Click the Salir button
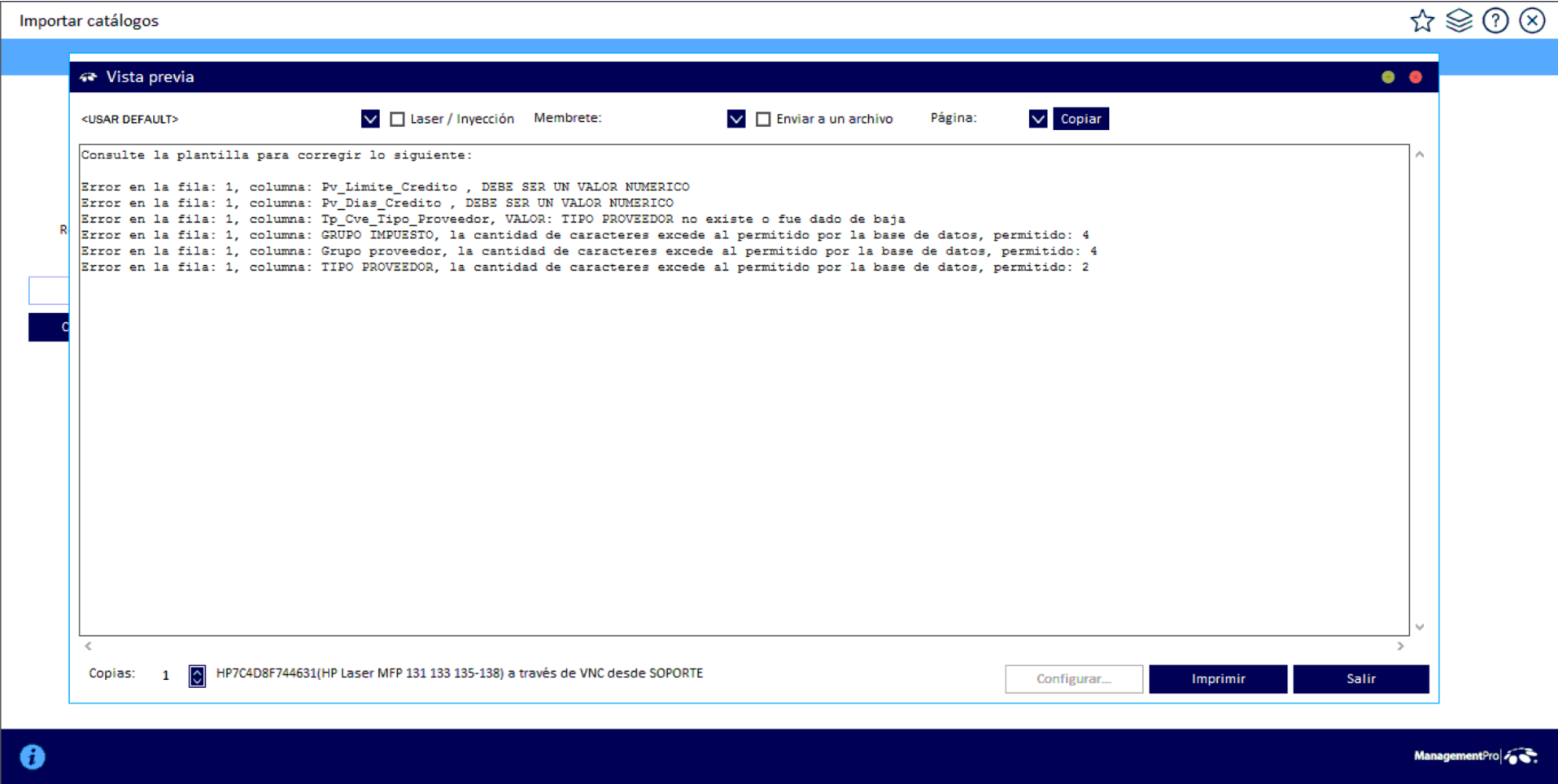1558x784 pixels. pos(1360,679)
